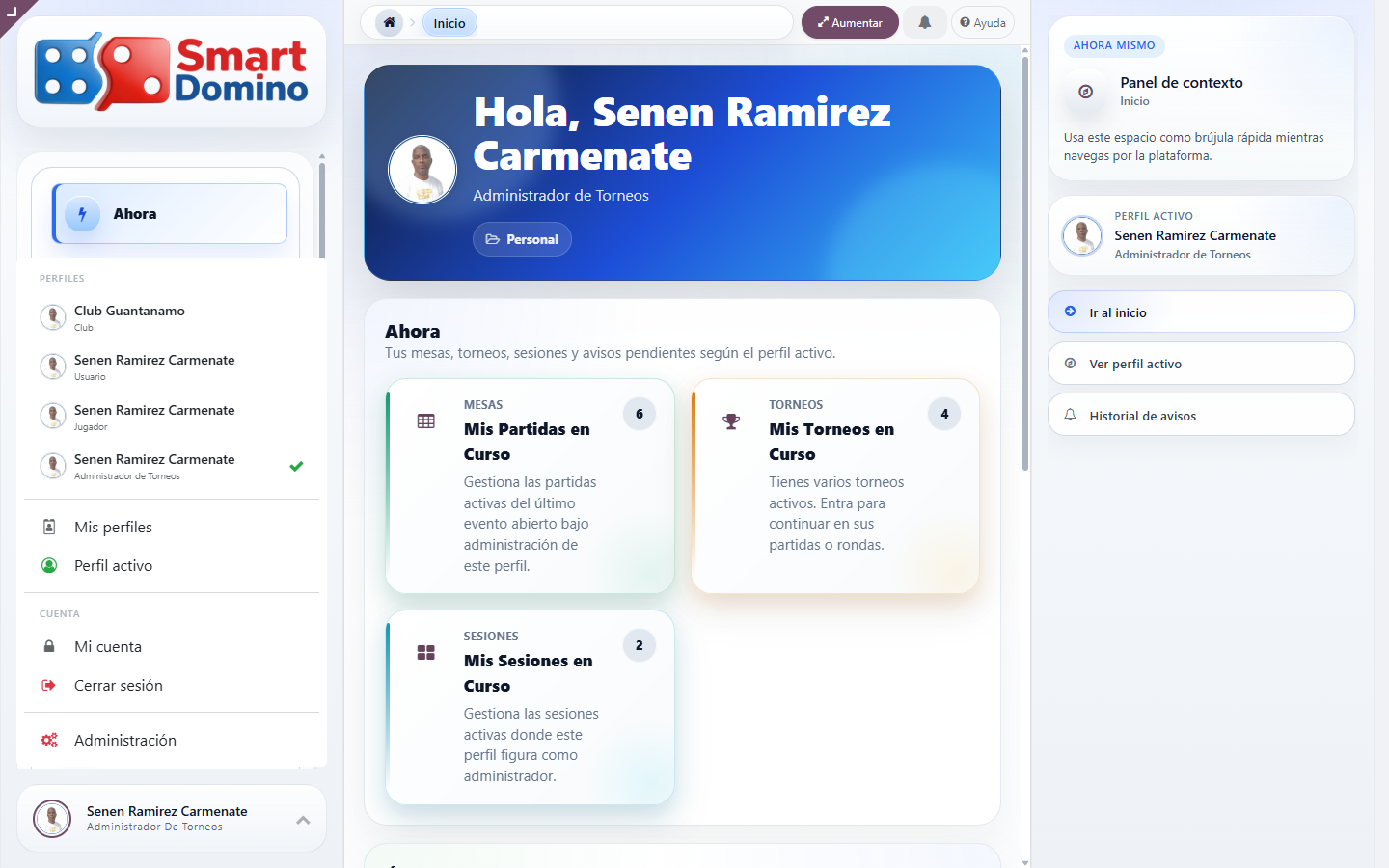Open Mi cuenta
The width and height of the screenshot is (1389, 868).
coord(171,646)
